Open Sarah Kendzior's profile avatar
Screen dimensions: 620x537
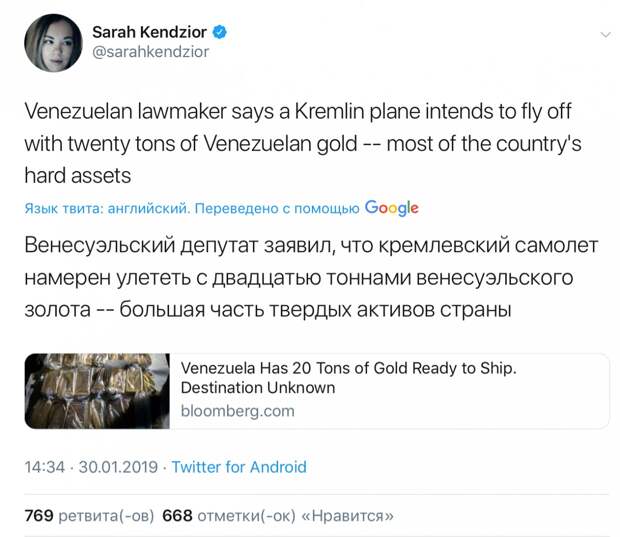[x=53, y=43]
